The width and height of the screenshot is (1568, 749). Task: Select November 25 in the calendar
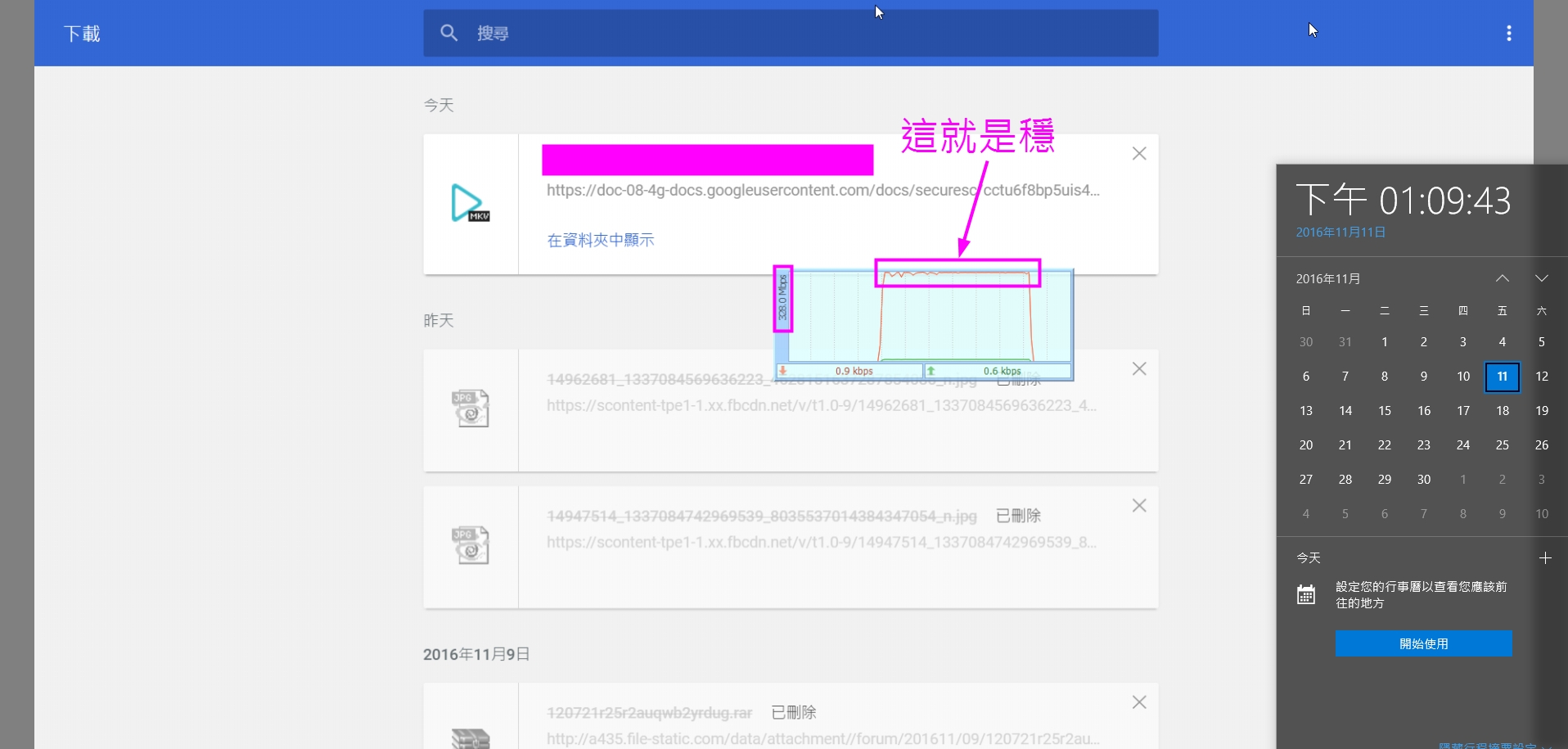coord(1503,445)
